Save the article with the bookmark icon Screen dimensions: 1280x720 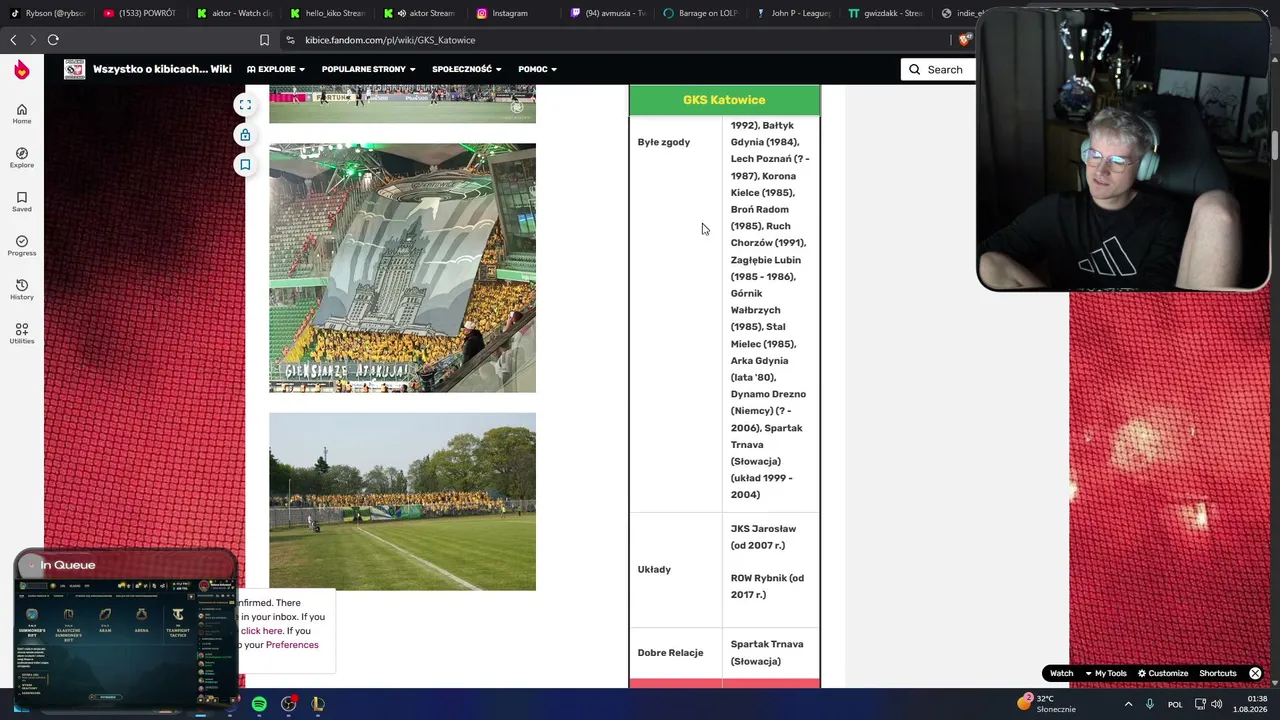pos(245,164)
